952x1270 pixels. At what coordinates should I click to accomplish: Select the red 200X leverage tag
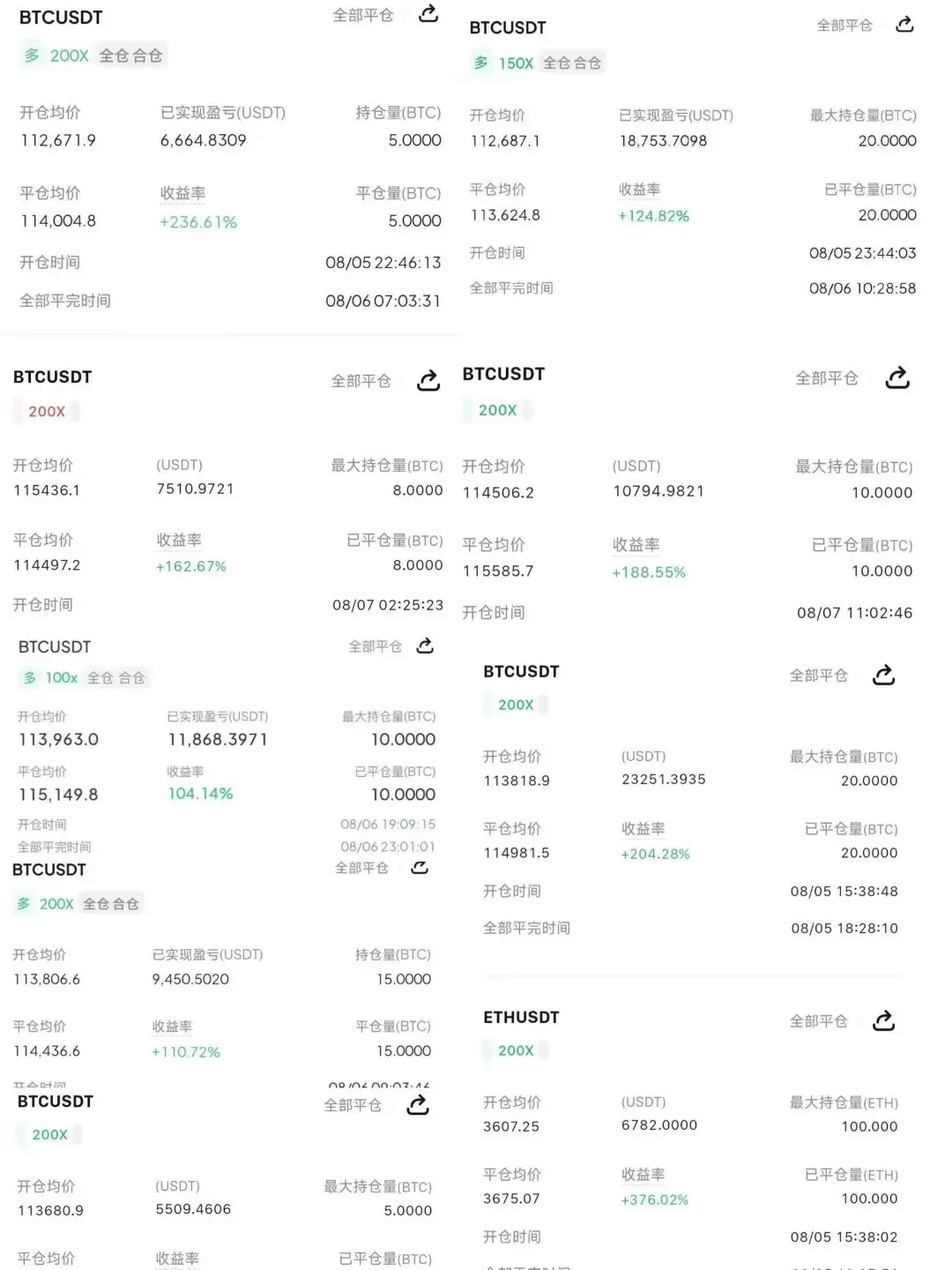[x=47, y=412]
